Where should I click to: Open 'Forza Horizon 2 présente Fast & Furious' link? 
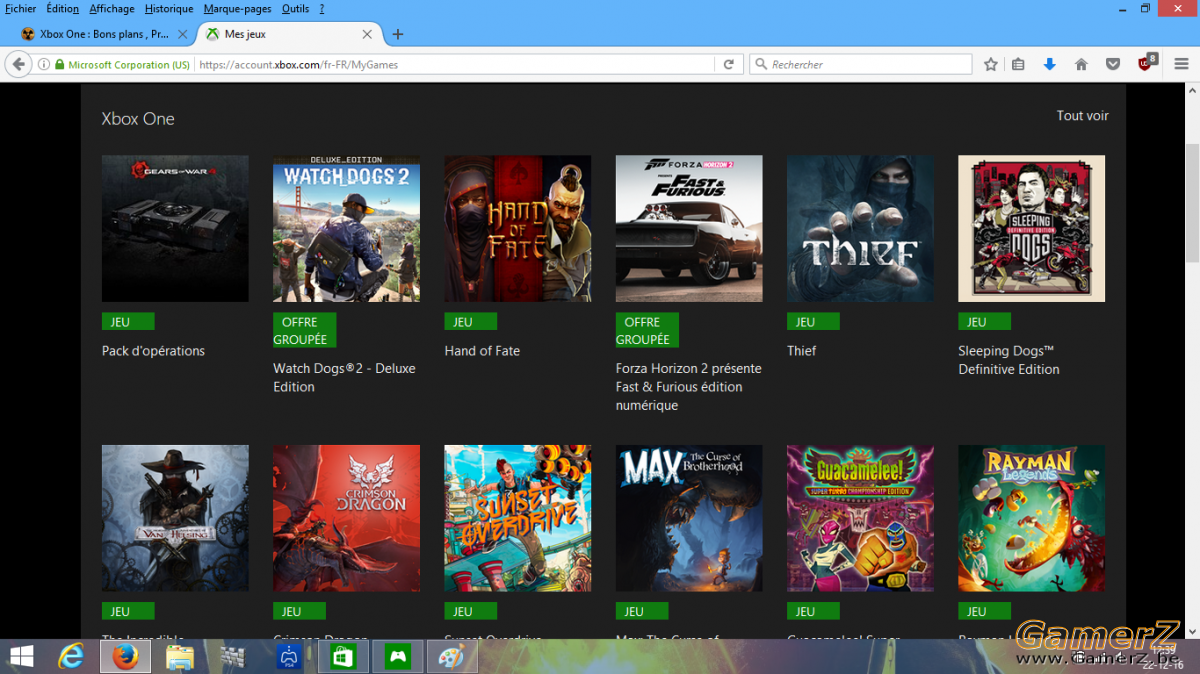tap(688, 387)
